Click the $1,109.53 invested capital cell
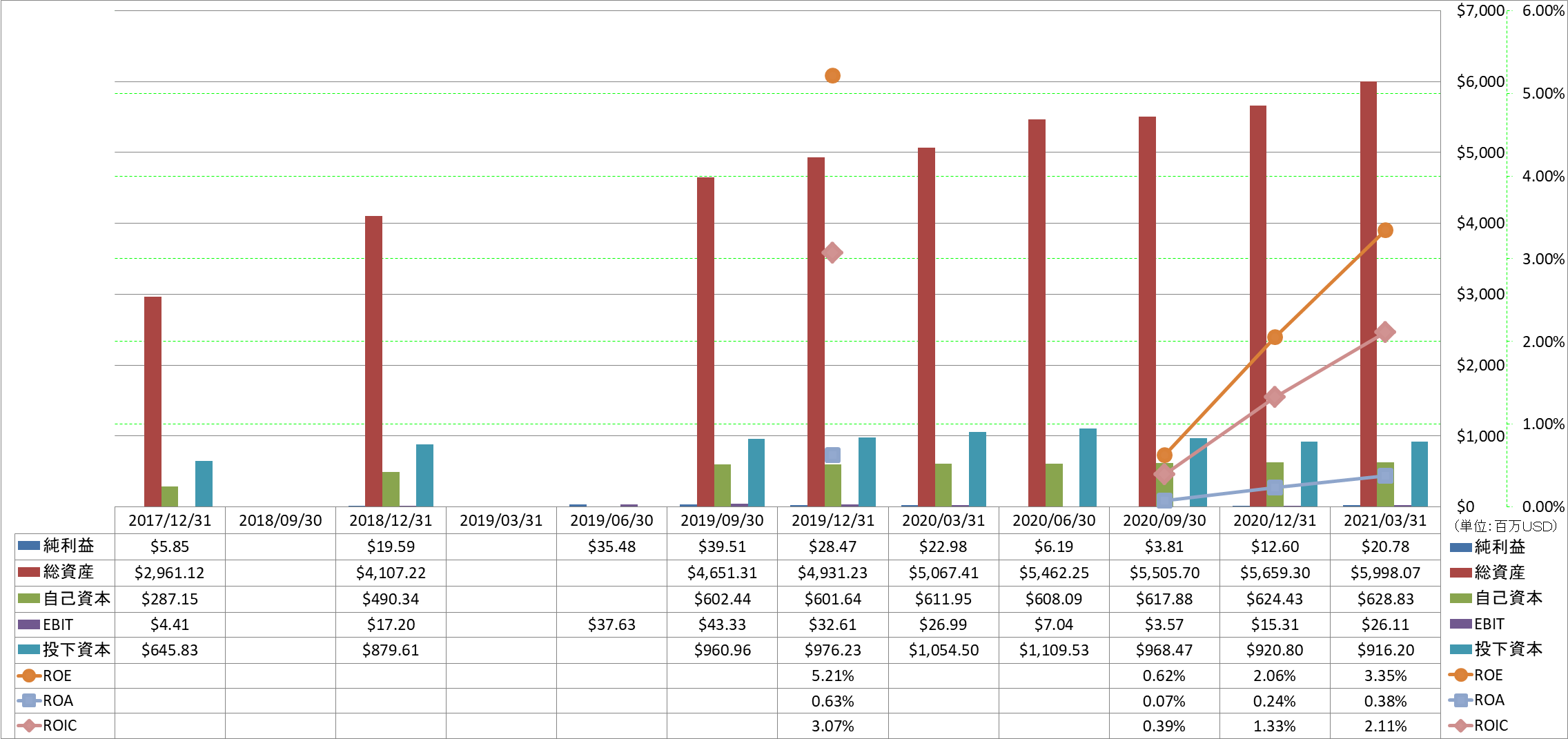Screen dimensions: 1568x739 pos(1054,650)
